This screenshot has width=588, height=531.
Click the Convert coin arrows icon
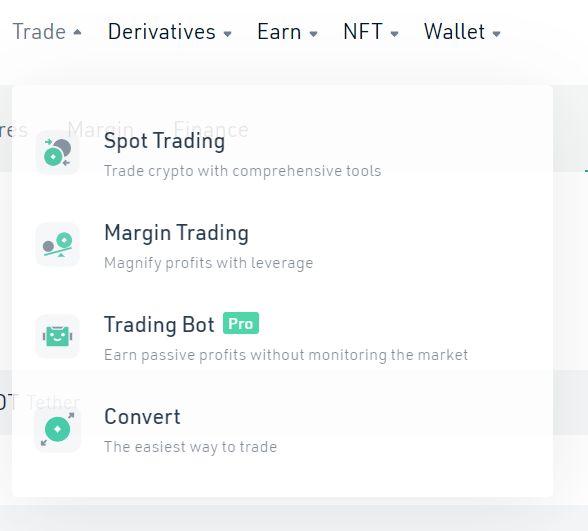tap(57, 429)
